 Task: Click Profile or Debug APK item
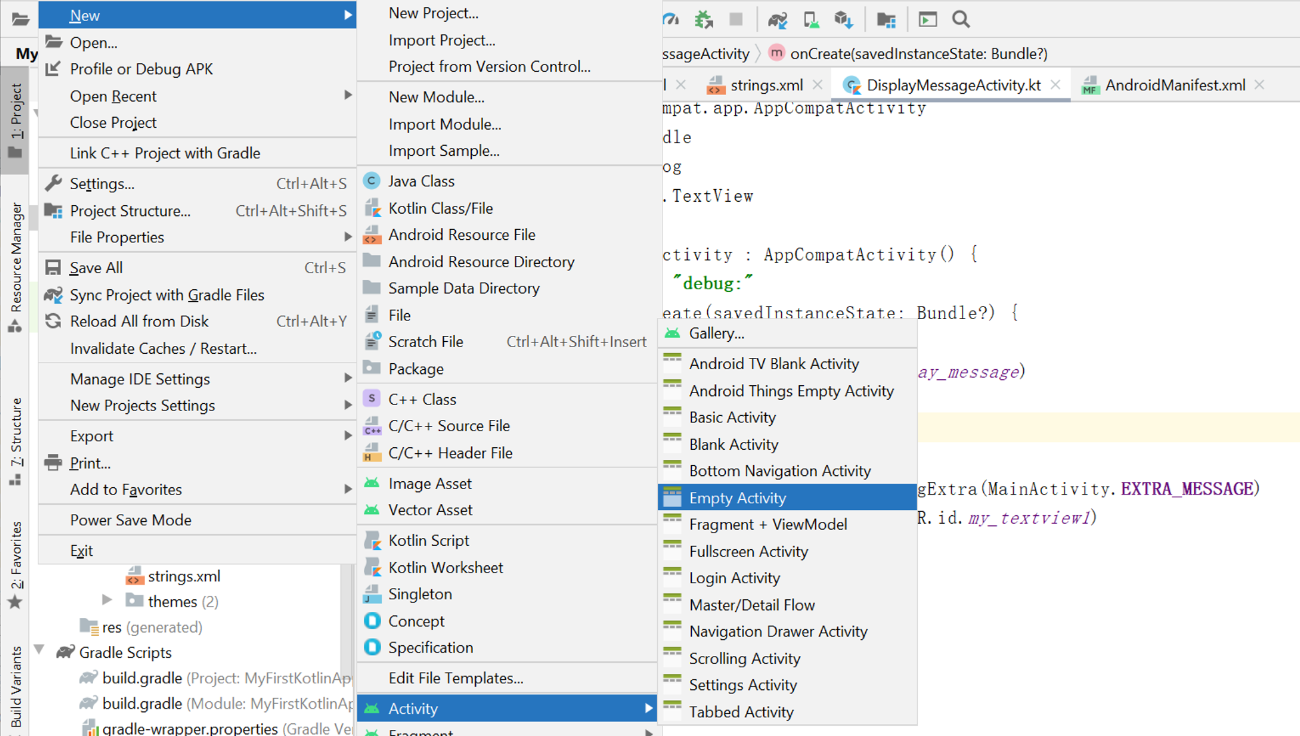197,69
